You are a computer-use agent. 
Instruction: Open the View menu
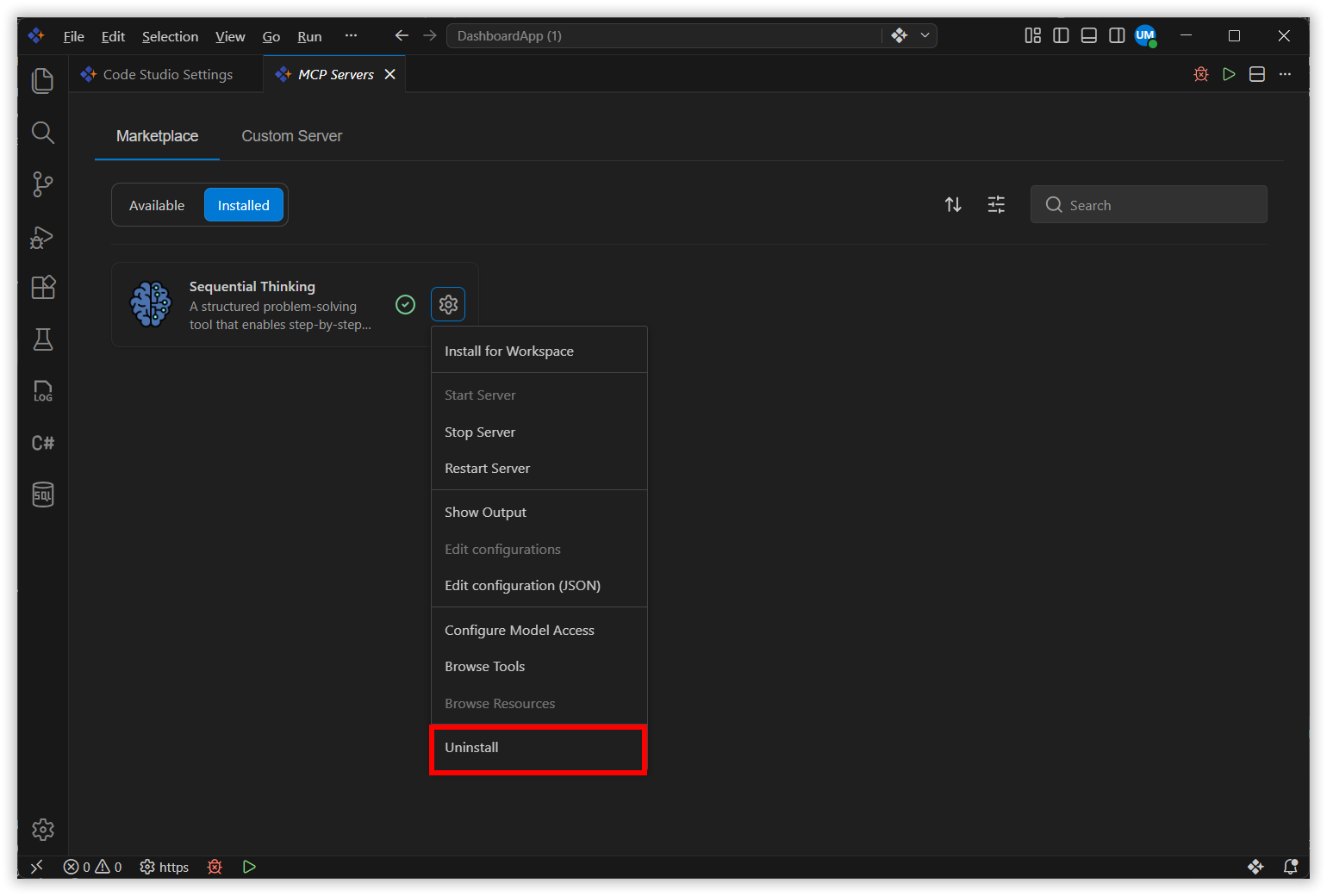(x=230, y=36)
